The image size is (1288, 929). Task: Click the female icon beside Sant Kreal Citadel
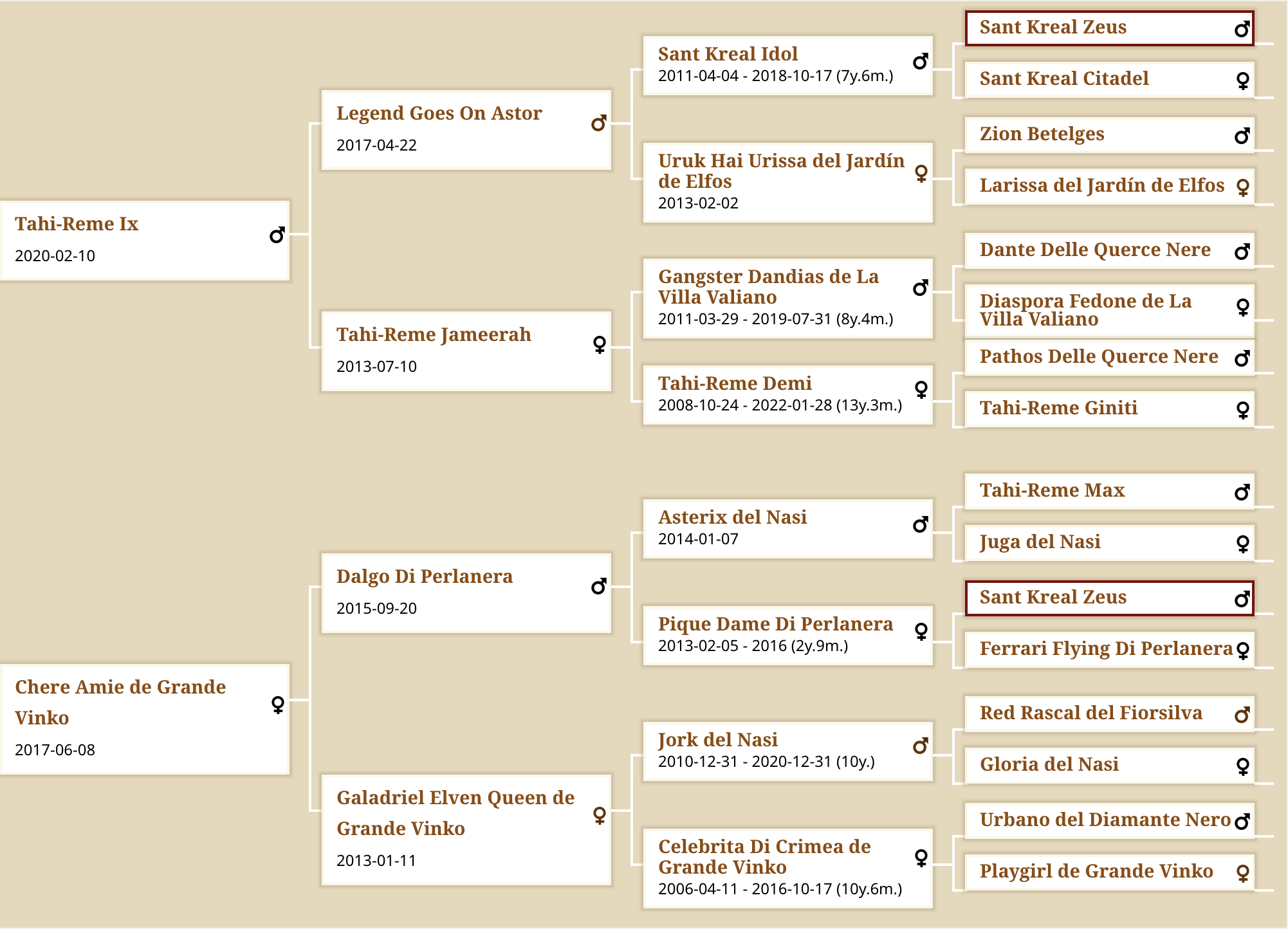tap(1243, 80)
